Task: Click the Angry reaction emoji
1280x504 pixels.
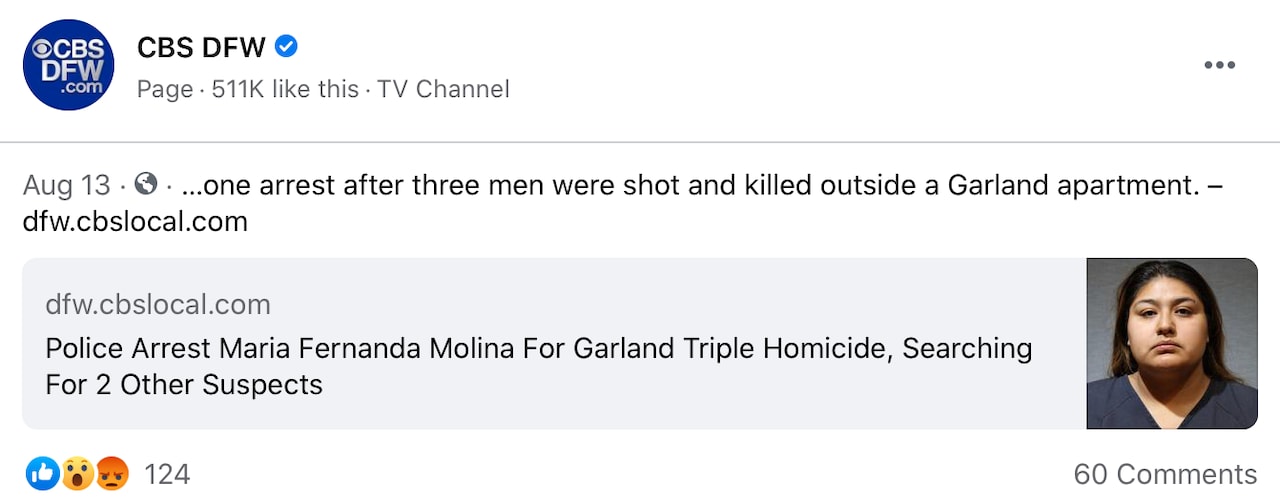Action: (x=111, y=473)
